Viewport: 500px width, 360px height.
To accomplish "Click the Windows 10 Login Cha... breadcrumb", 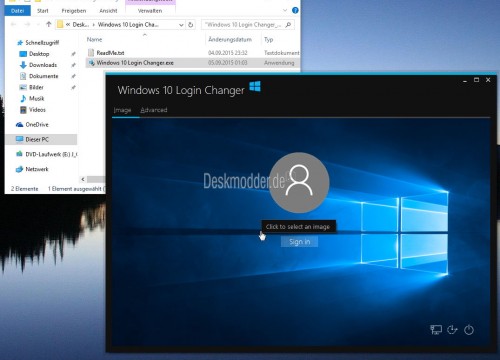I will tap(128, 25).
